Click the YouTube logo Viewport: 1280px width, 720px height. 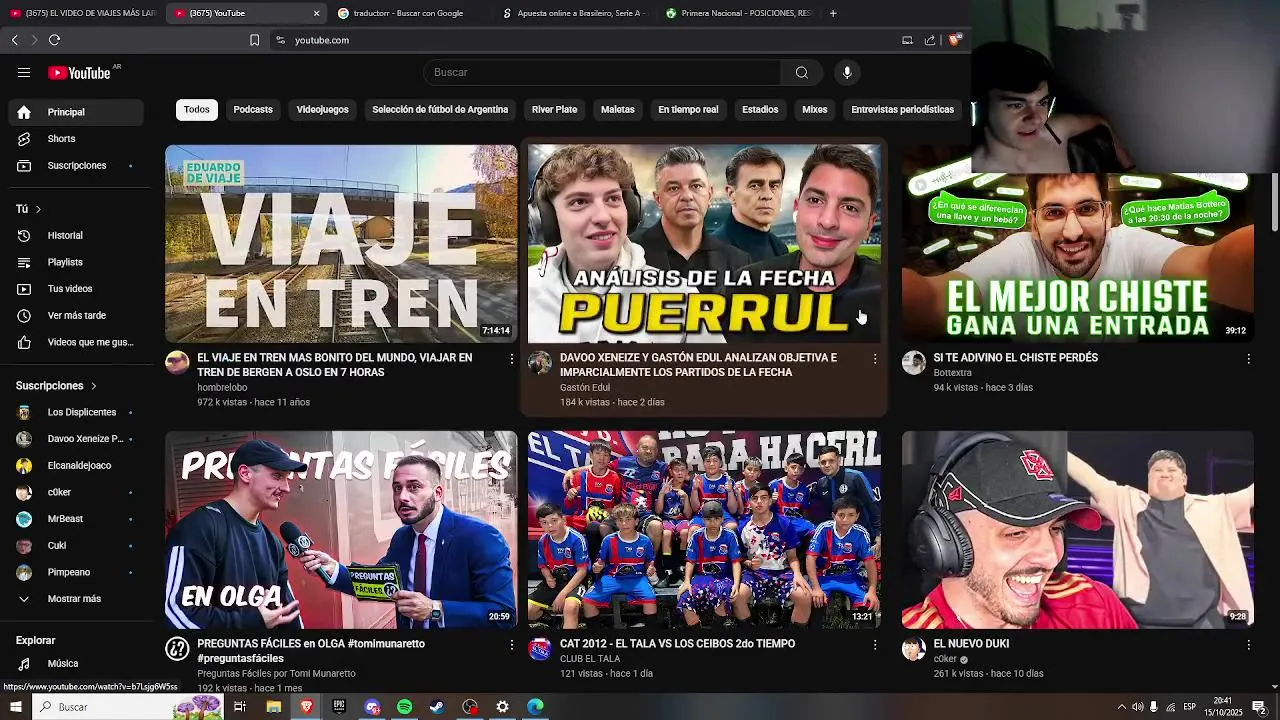[79, 73]
